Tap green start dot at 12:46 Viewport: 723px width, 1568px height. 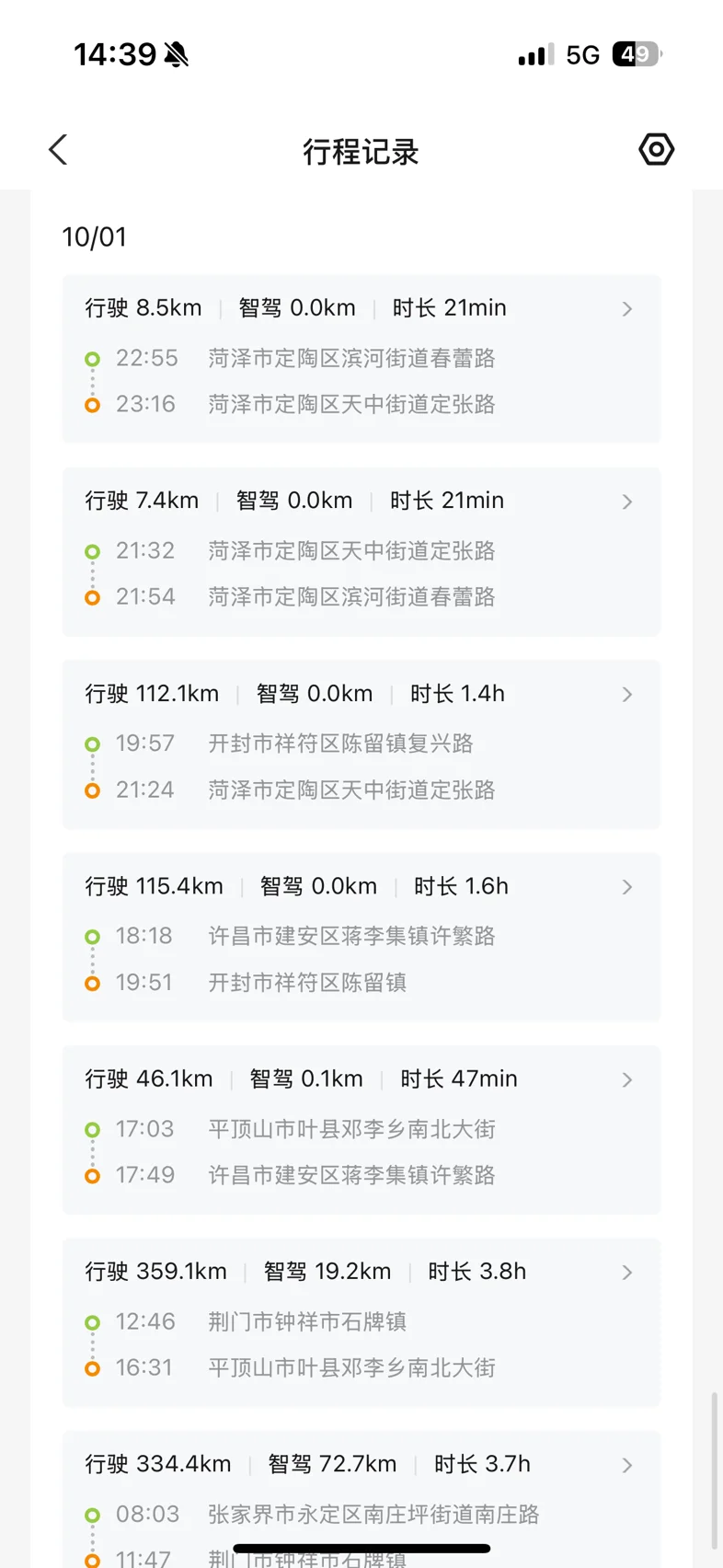pyautogui.click(x=92, y=1322)
